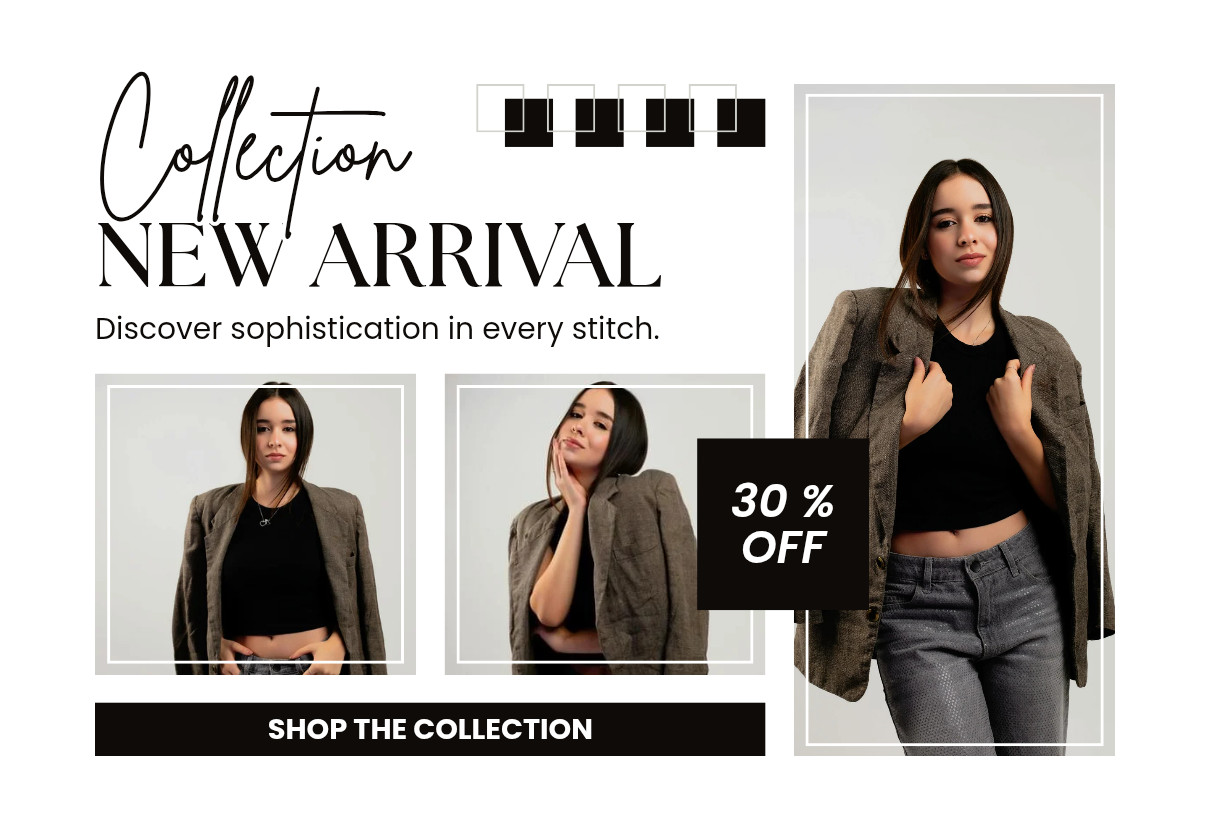1210x840 pixels.
Task: Click the second solid black decorative square
Action: [x=600, y=123]
